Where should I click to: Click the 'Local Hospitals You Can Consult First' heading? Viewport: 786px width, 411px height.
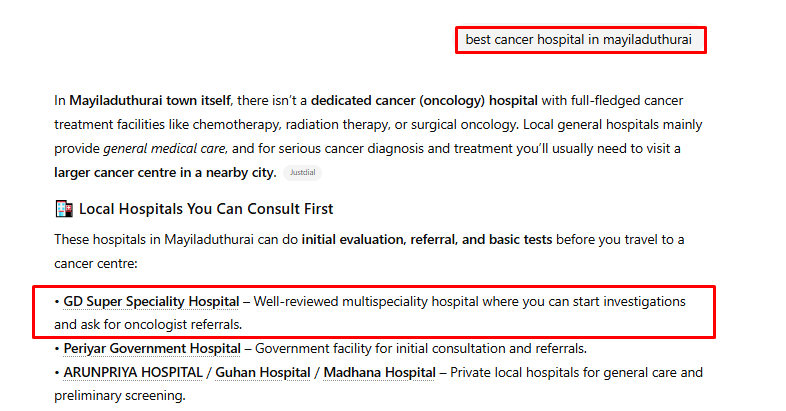206,209
